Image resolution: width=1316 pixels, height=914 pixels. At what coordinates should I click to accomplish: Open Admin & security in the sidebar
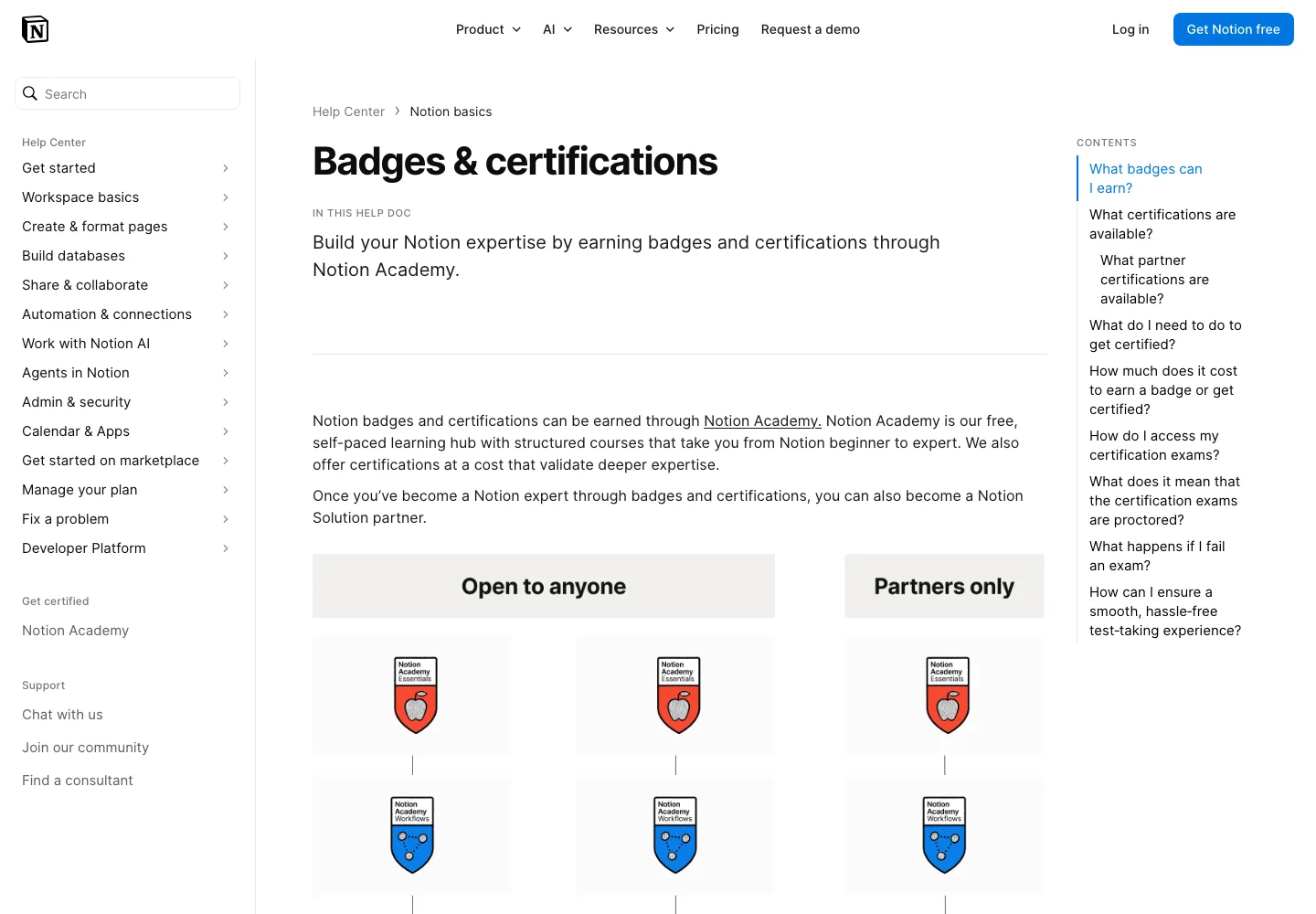click(76, 402)
